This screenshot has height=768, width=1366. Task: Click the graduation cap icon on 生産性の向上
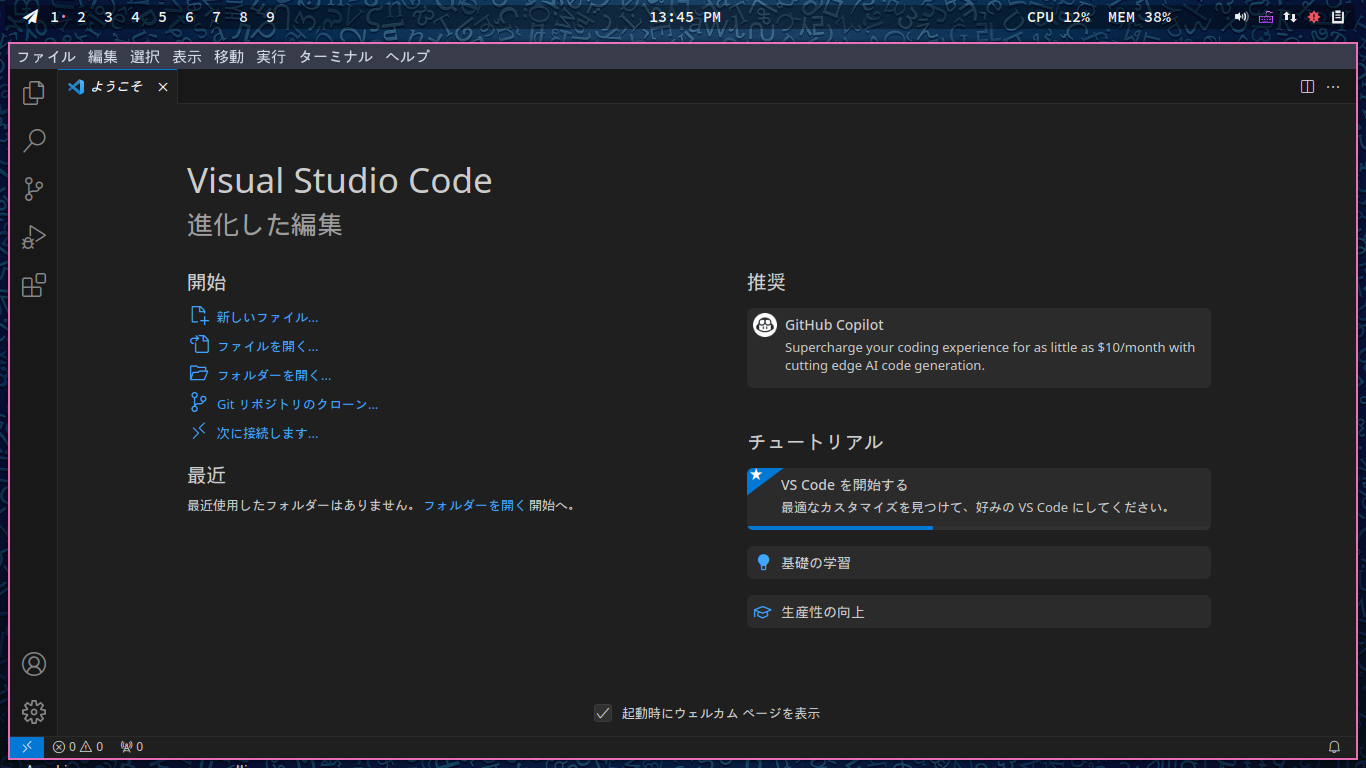coord(763,612)
